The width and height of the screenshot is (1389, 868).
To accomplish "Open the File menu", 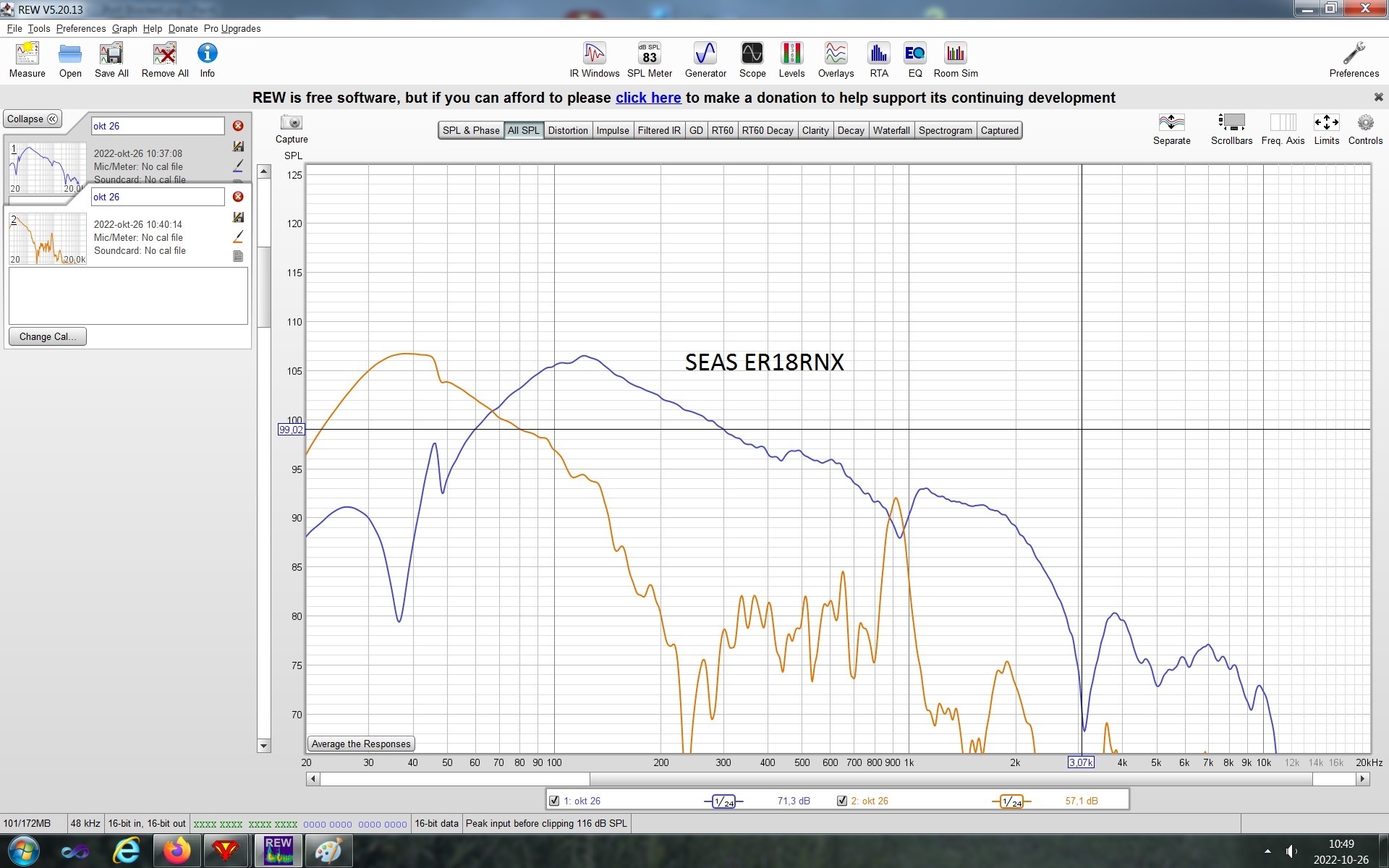I will (x=14, y=28).
